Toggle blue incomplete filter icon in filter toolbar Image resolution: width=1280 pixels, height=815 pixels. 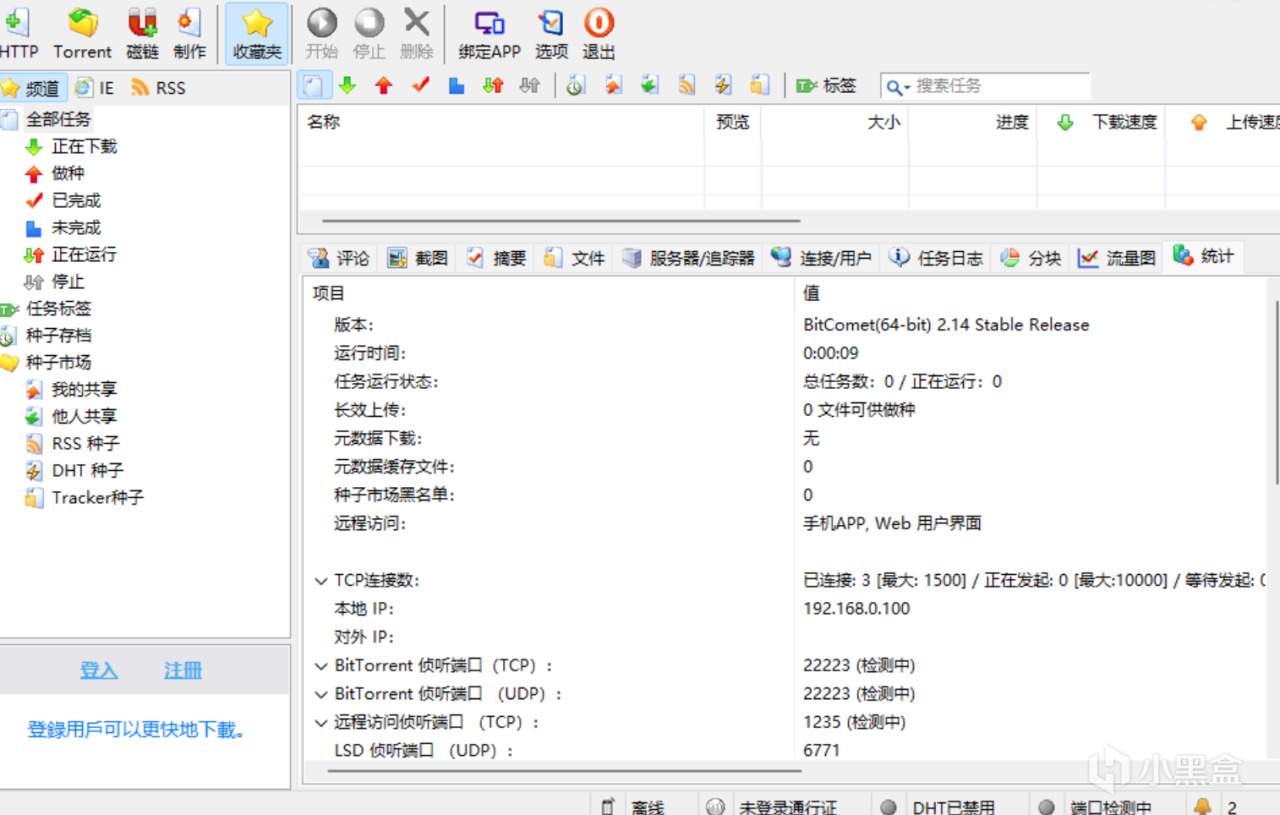tap(457, 86)
